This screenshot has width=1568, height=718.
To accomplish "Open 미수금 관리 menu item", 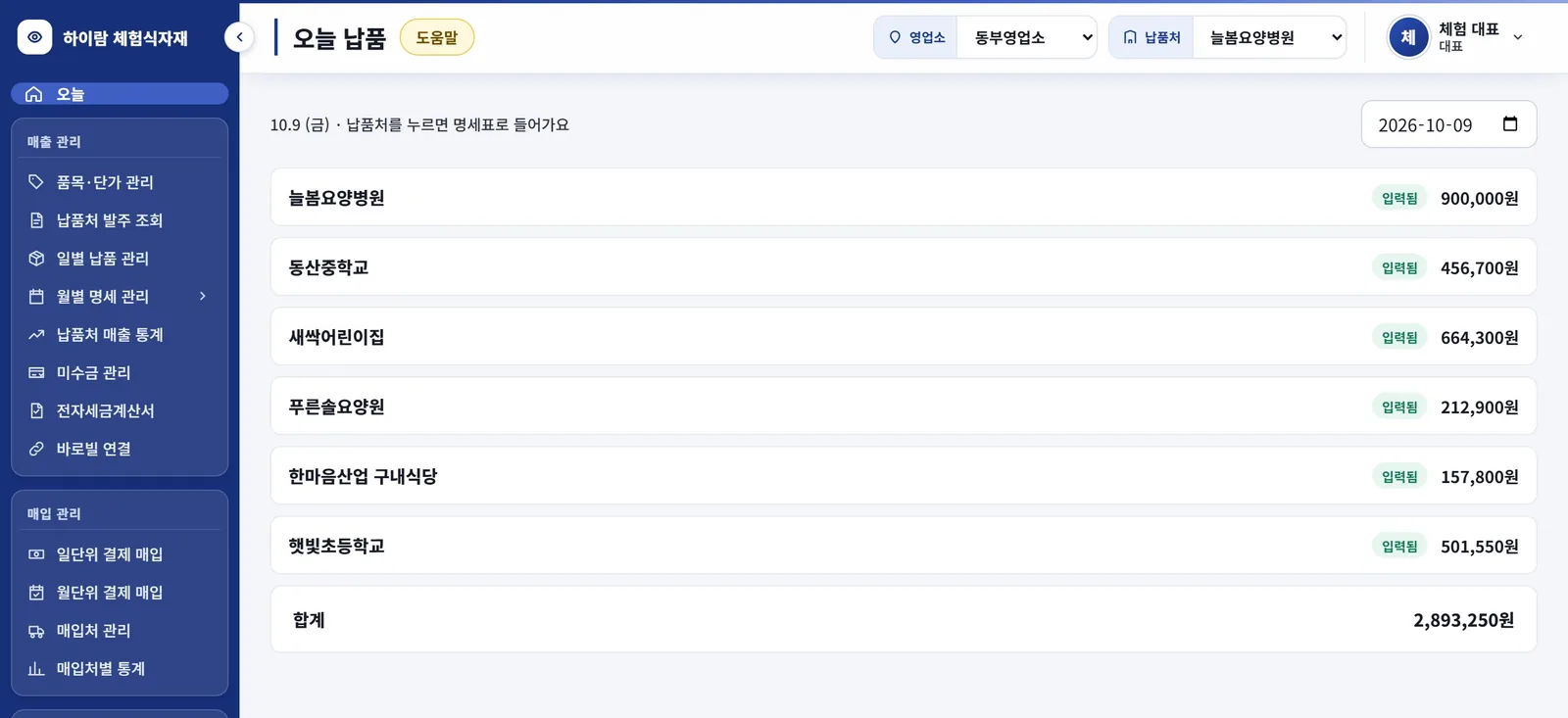I will click(x=120, y=373).
